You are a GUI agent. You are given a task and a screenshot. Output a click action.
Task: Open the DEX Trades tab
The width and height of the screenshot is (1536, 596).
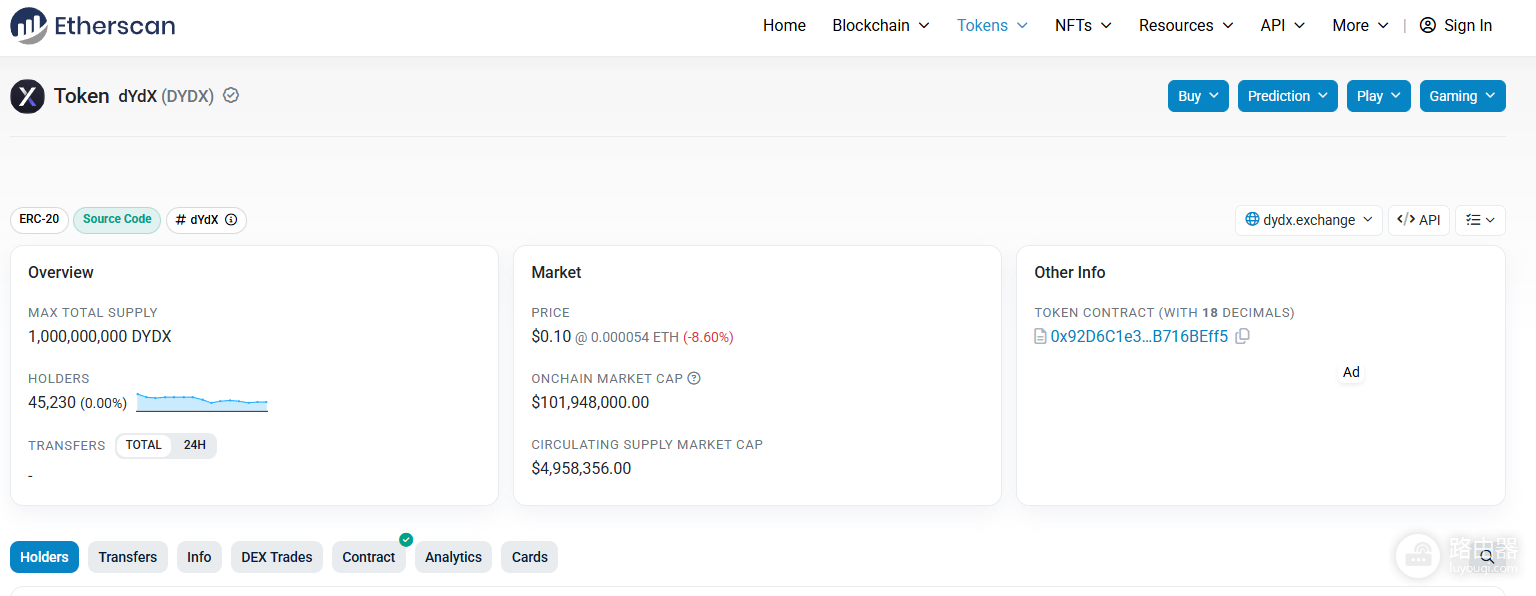277,557
